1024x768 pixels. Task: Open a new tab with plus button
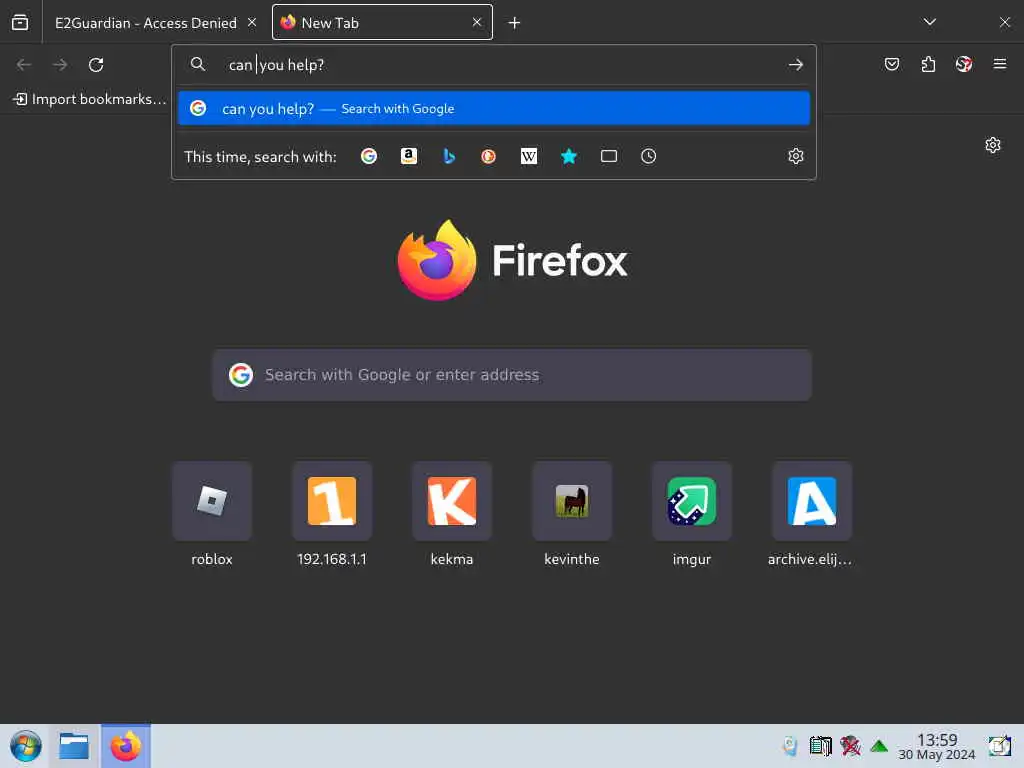coord(515,23)
